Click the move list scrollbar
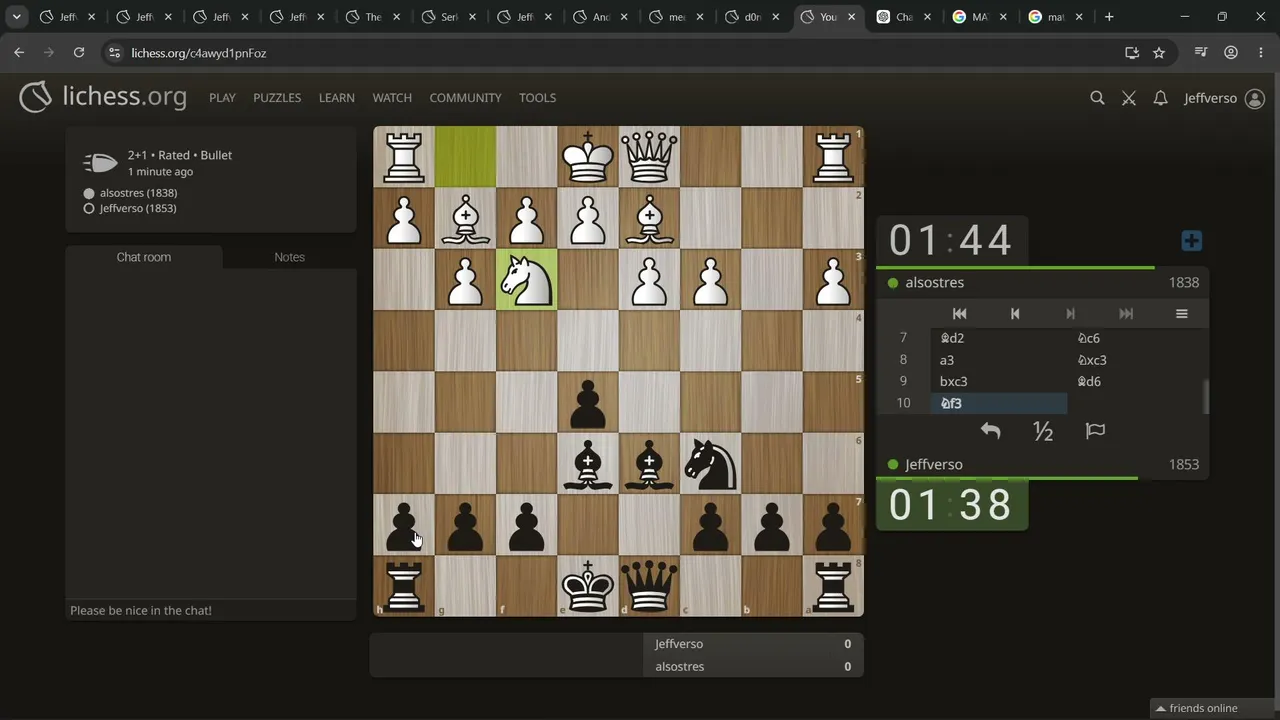The width and height of the screenshot is (1280, 720). pos(1206,396)
